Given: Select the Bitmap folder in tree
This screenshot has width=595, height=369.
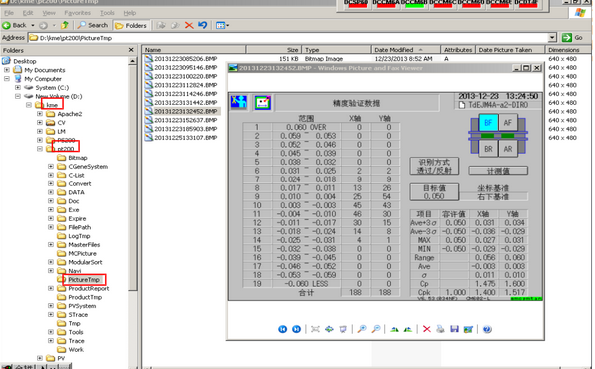Looking at the screenshot, I should [78, 158].
